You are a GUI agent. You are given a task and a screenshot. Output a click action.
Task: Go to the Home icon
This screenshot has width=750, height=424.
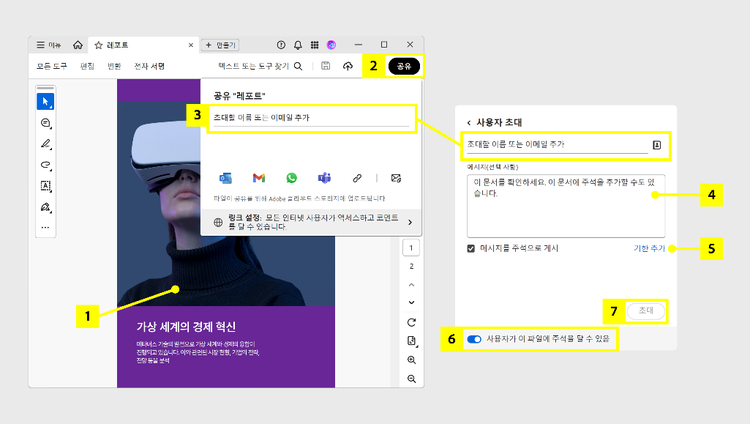tap(77, 45)
